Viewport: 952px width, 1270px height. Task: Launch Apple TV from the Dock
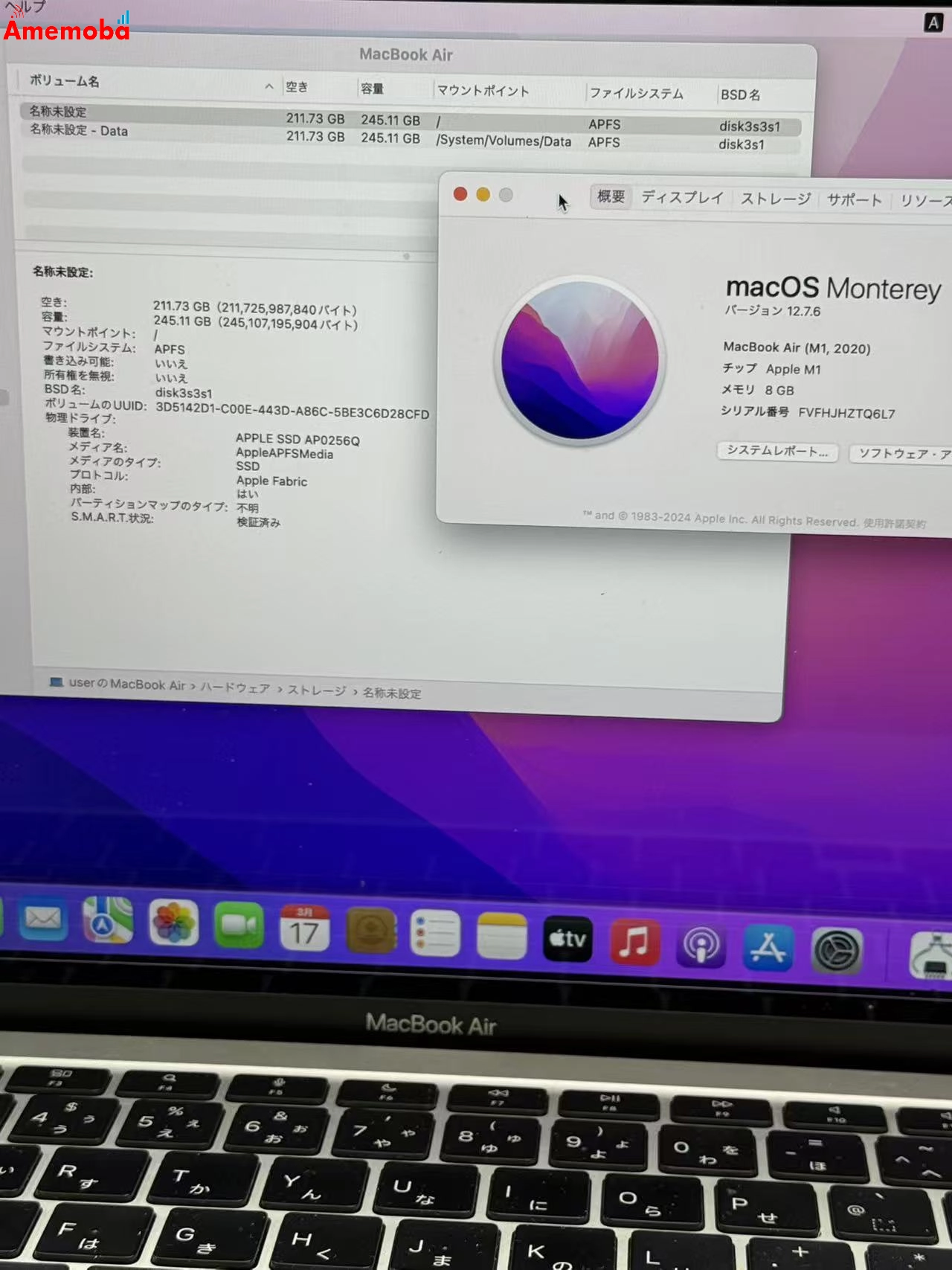click(567, 939)
